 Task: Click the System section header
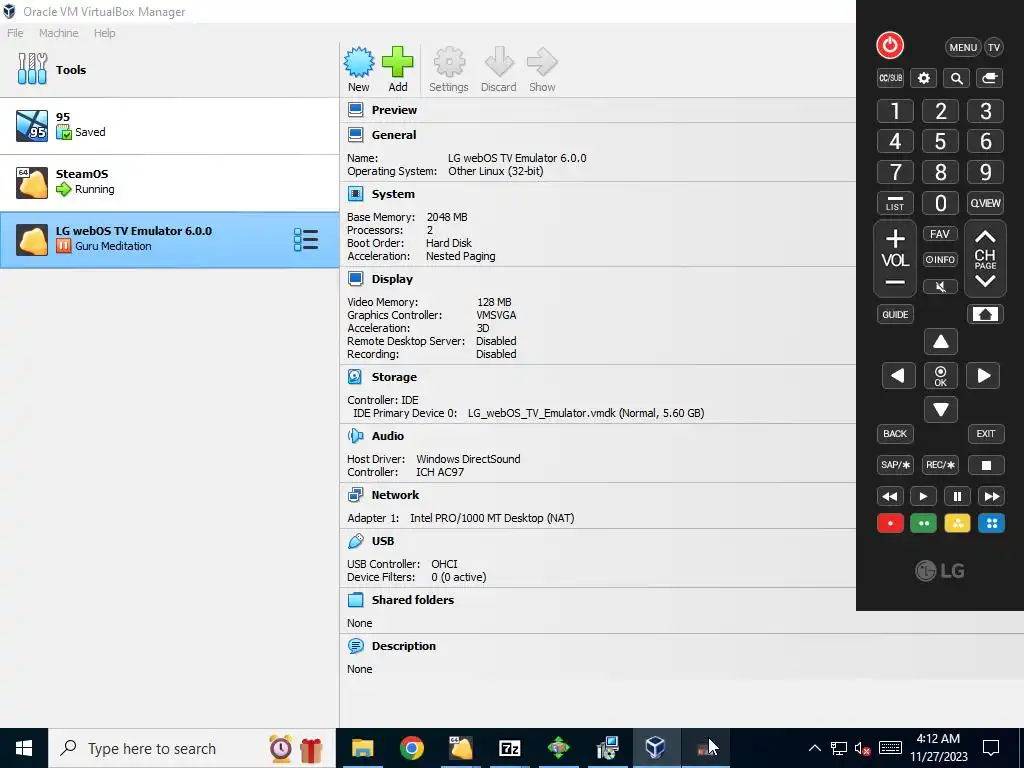393,194
